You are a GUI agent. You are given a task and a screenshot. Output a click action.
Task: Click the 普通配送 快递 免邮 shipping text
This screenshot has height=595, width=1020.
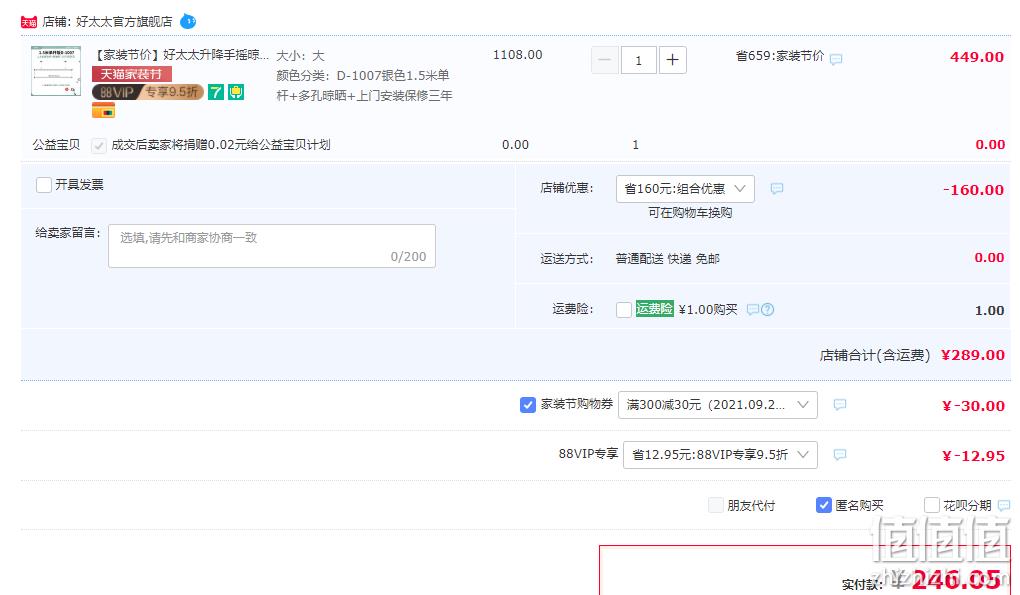point(667,259)
